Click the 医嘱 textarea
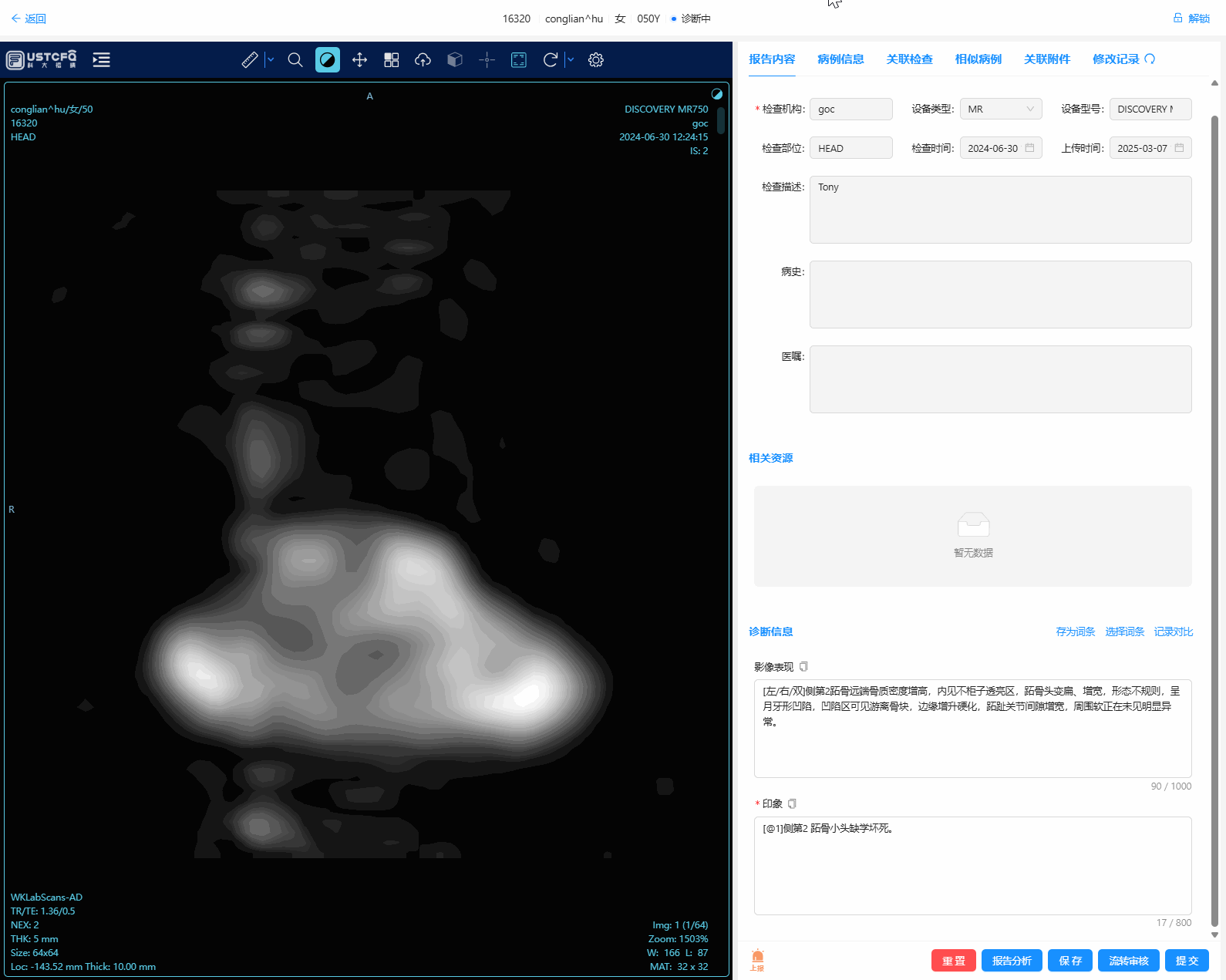This screenshot has width=1226, height=980. (x=1001, y=379)
